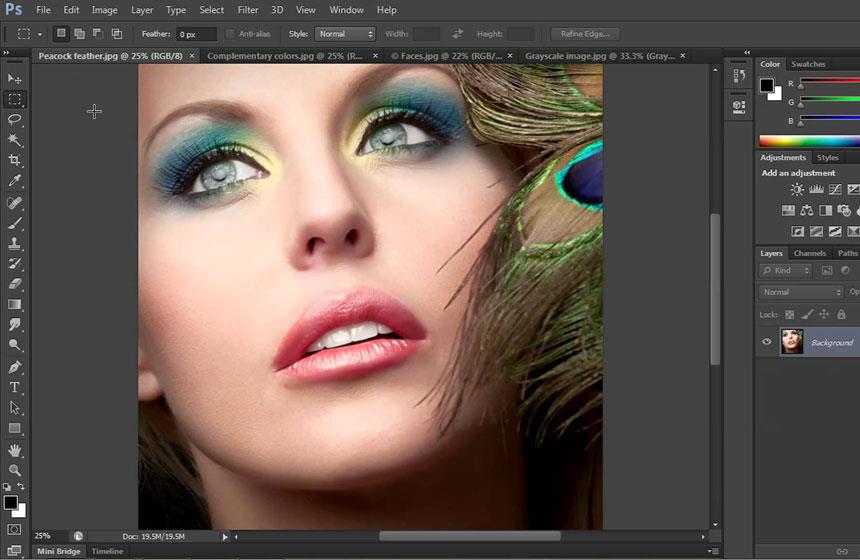Open the Style dropdown in options bar
Image resolution: width=860 pixels, height=560 pixels.
(345, 34)
